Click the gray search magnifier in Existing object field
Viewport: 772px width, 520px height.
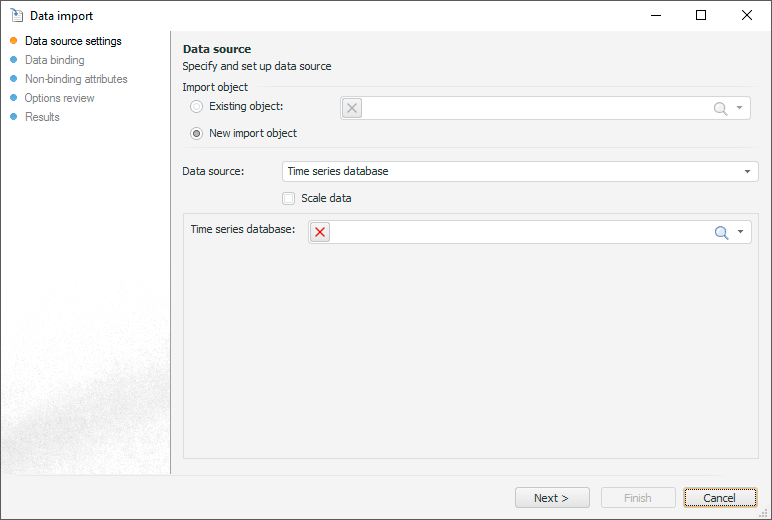click(720, 108)
